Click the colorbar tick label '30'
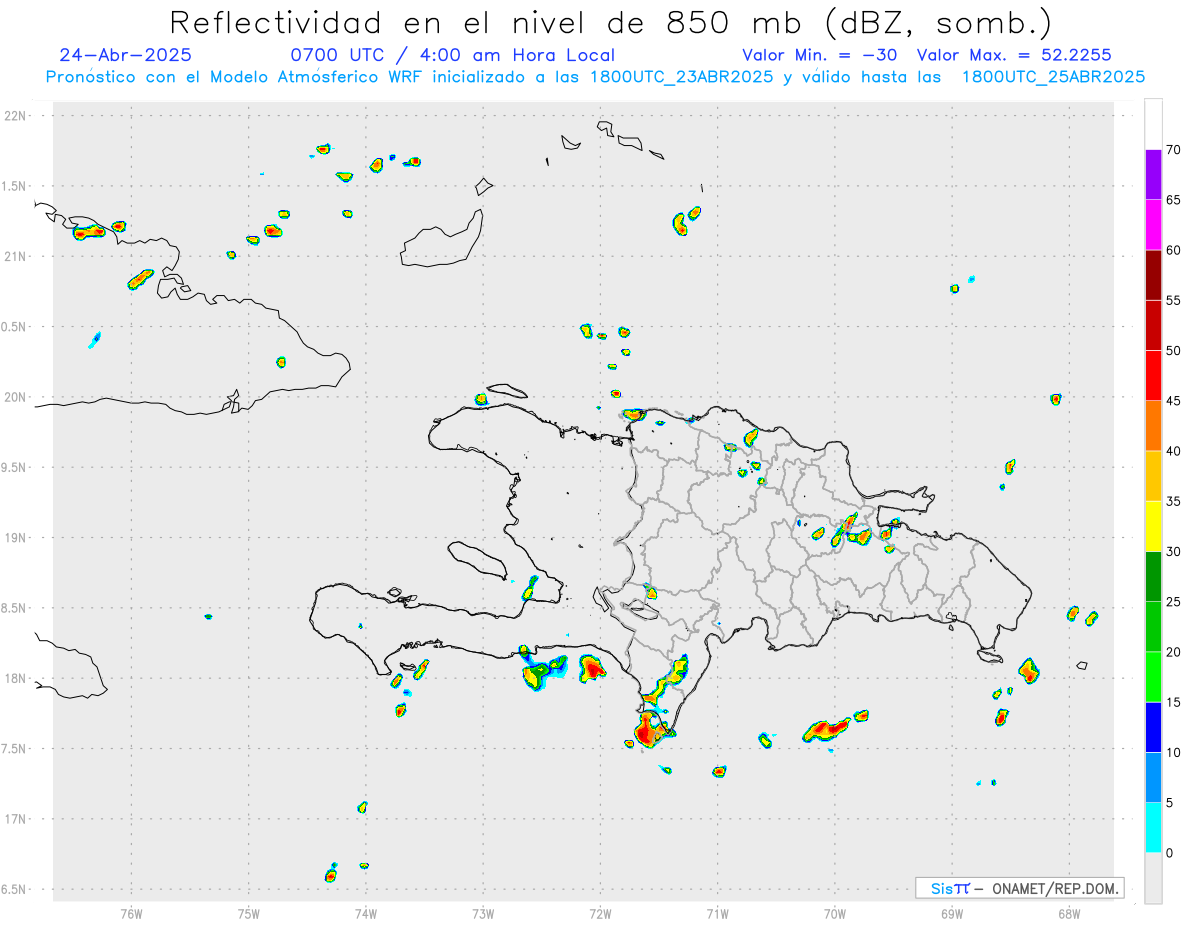This screenshot has height=927, width=1200. (x=1173, y=552)
